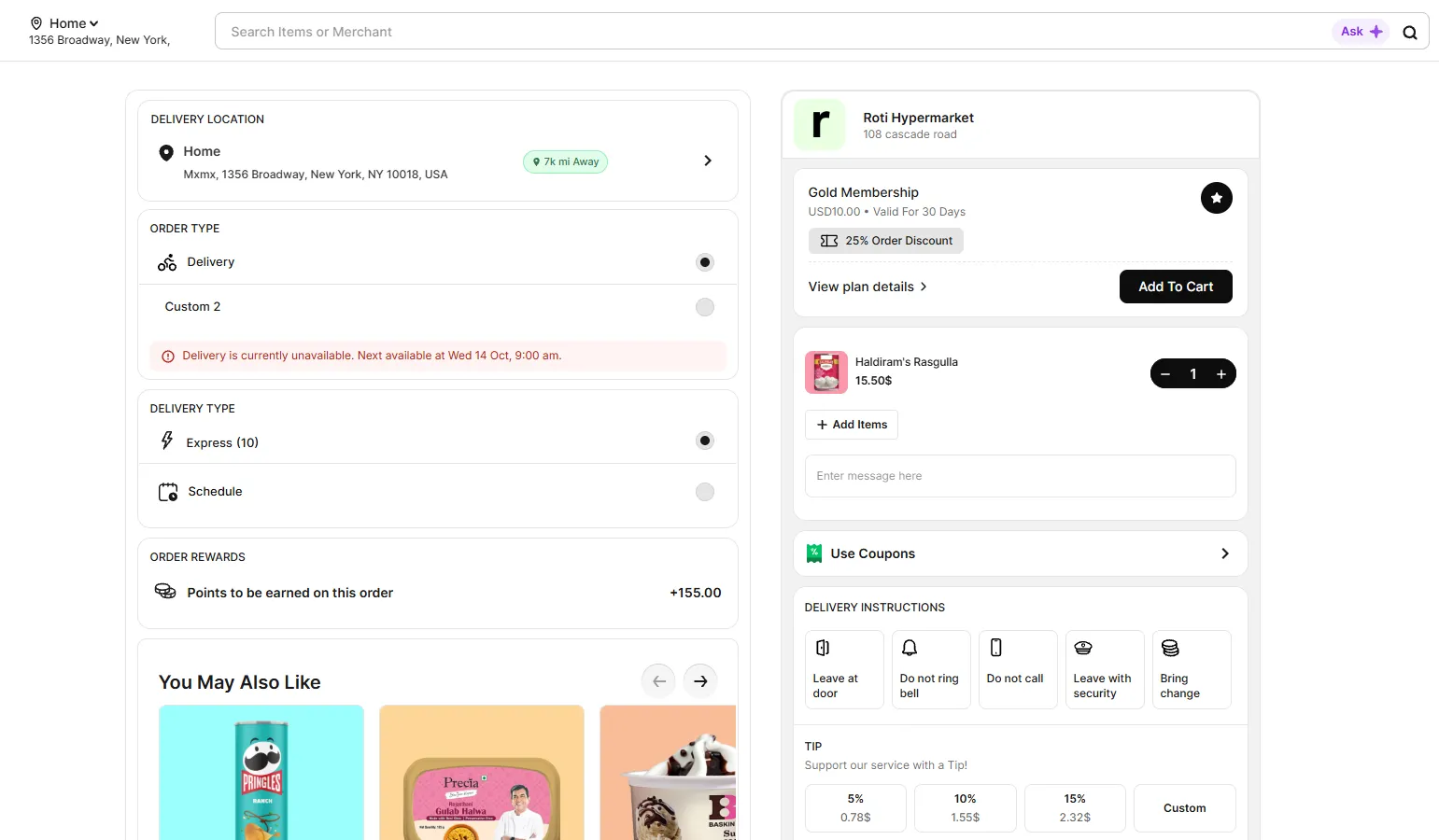Select the Custom 2 order type radio
1439x840 pixels.
click(x=705, y=307)
